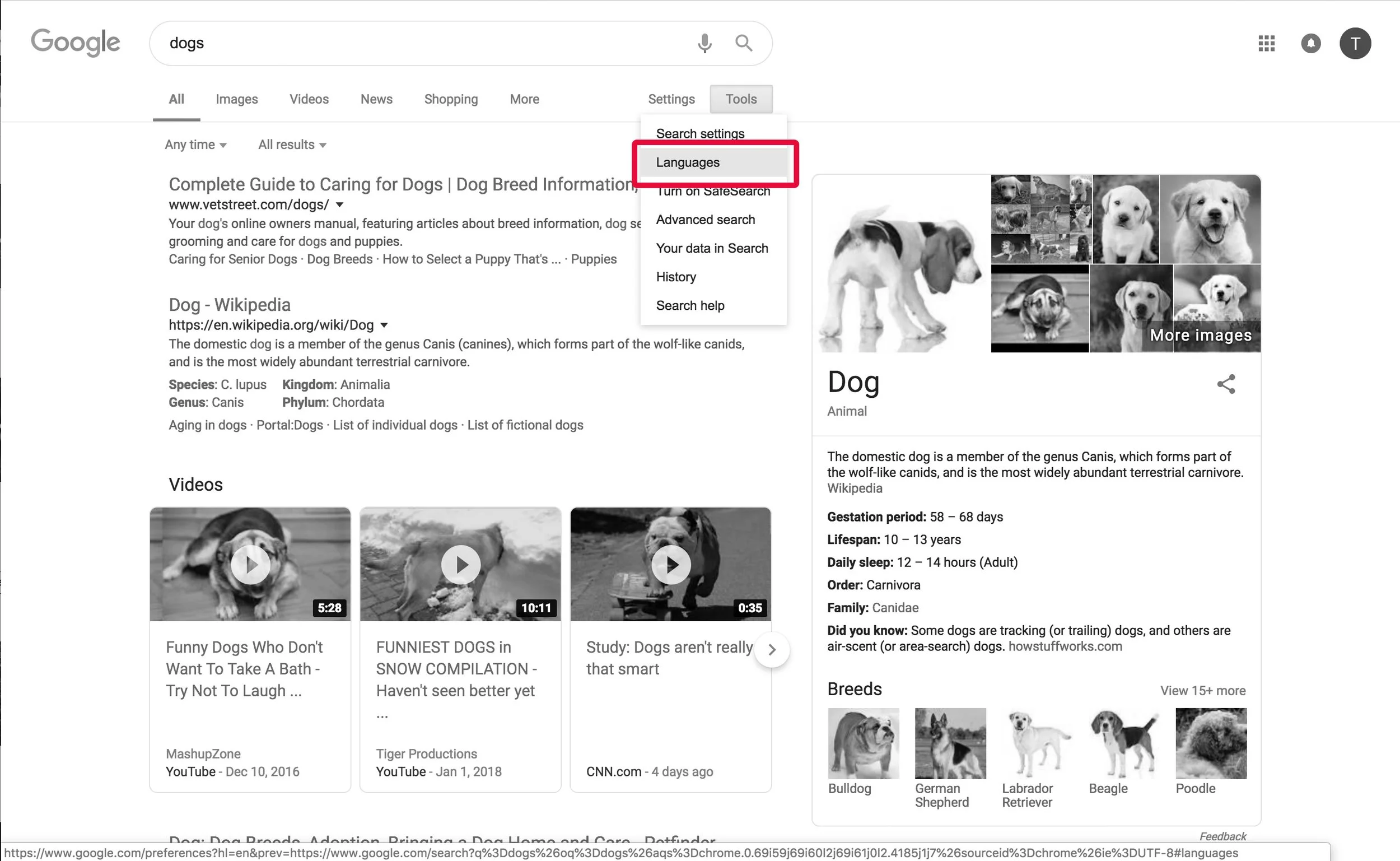Image resolution: width=1400 pixels, height=861 pixels.
Task: Activate voice search with the microphone icon
Action: tap(704, 43)
